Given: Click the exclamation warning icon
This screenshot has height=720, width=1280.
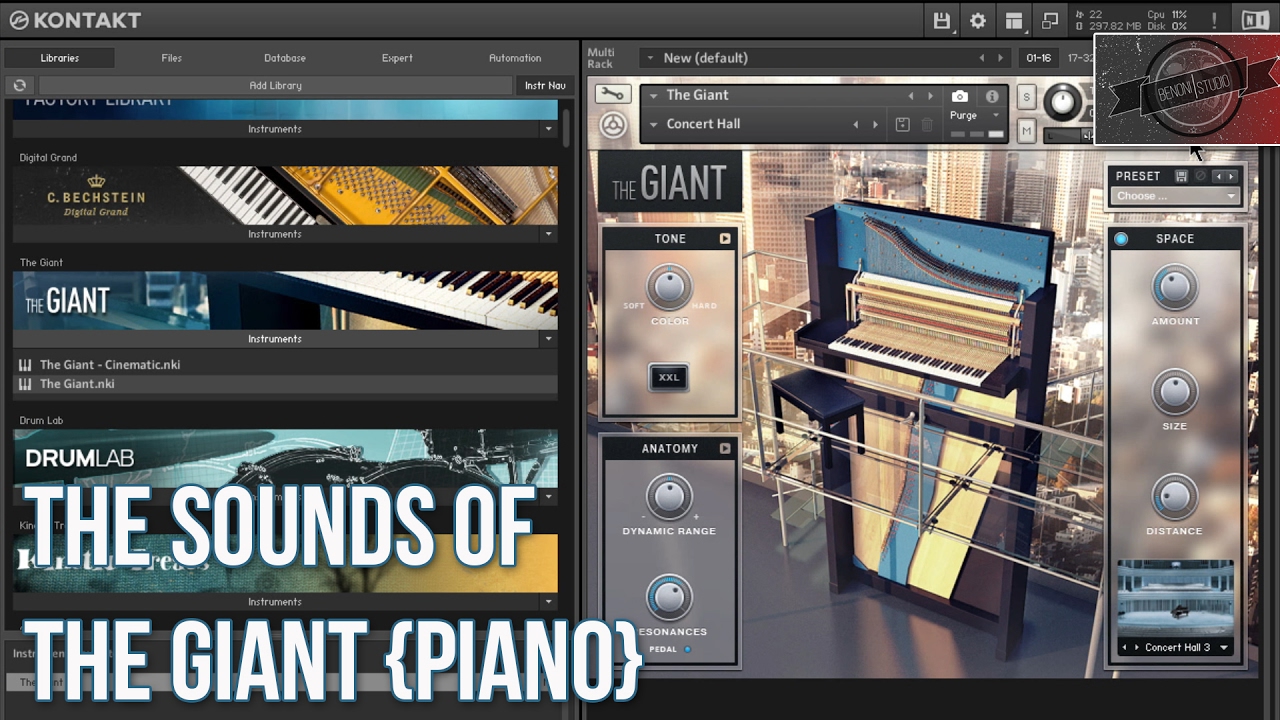Looking at the screenshot, I should click(x=1214, y=20).
